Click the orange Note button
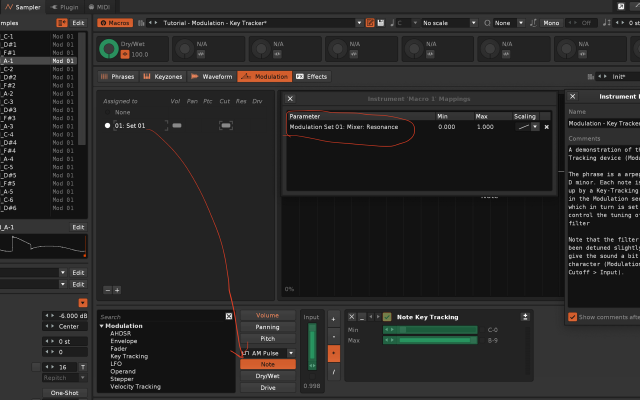 tap(268, 364)
